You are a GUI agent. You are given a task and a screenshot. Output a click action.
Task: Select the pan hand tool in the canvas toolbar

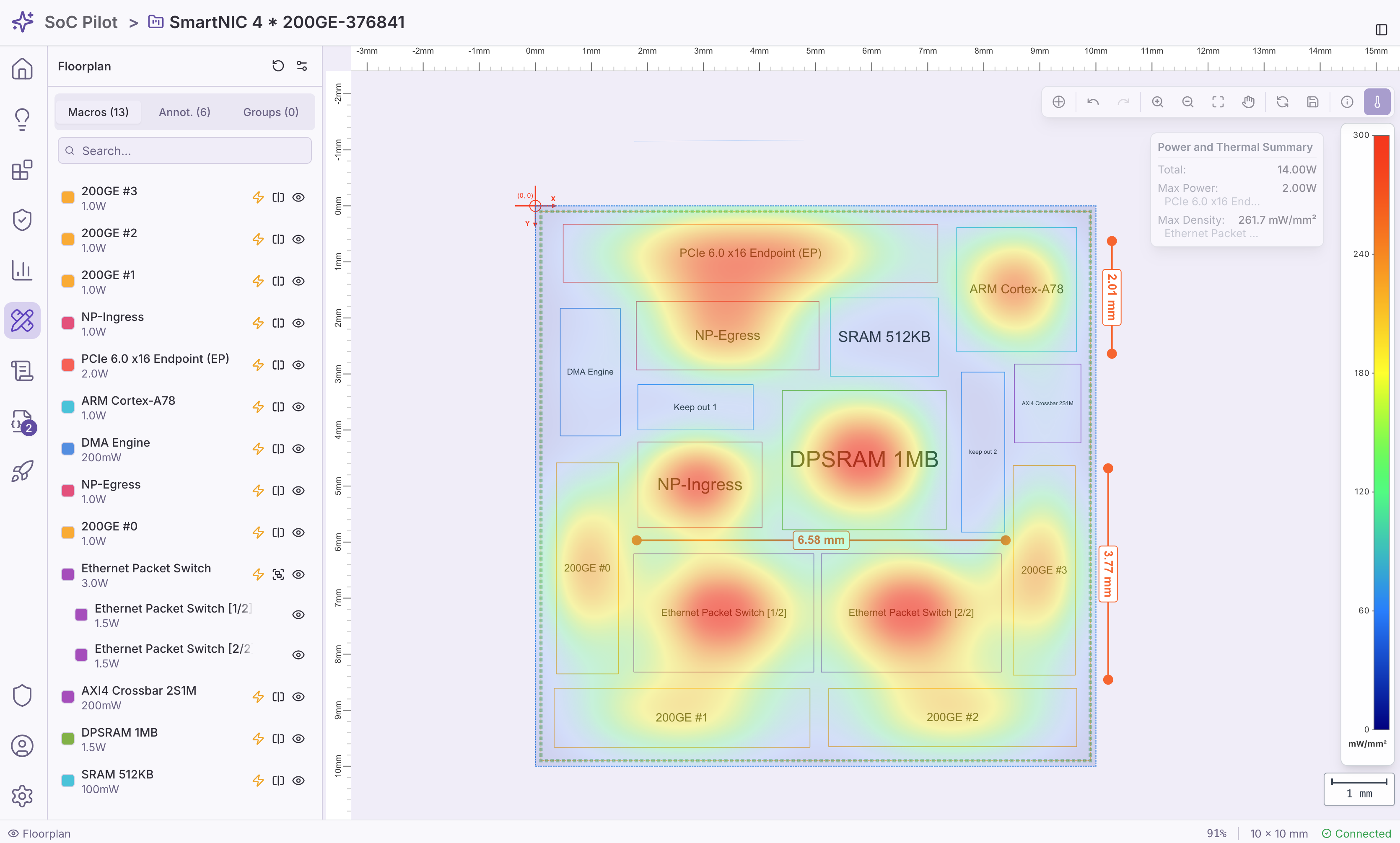coord(1248,102)
